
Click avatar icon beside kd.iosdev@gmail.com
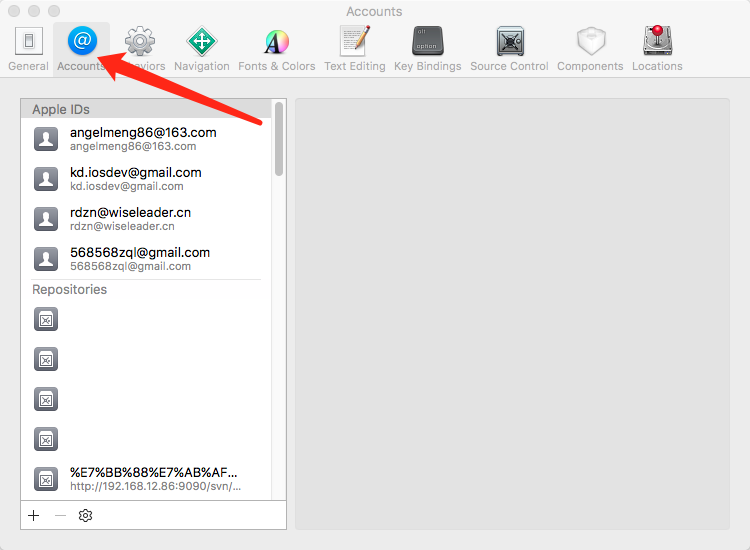click(46, 179)
